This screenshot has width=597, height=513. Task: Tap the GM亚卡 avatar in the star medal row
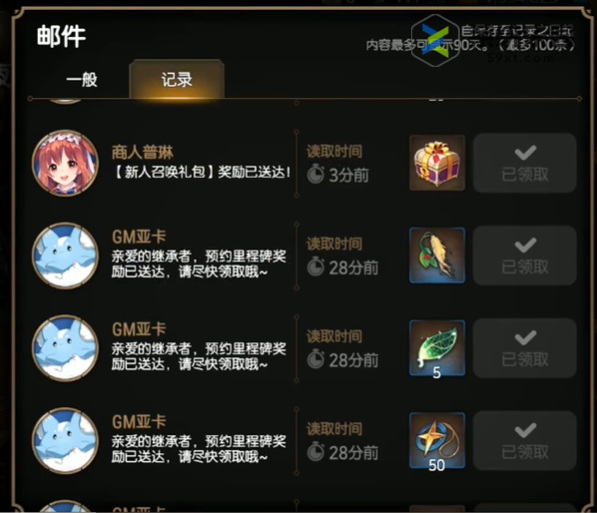[x=65, y=441]
